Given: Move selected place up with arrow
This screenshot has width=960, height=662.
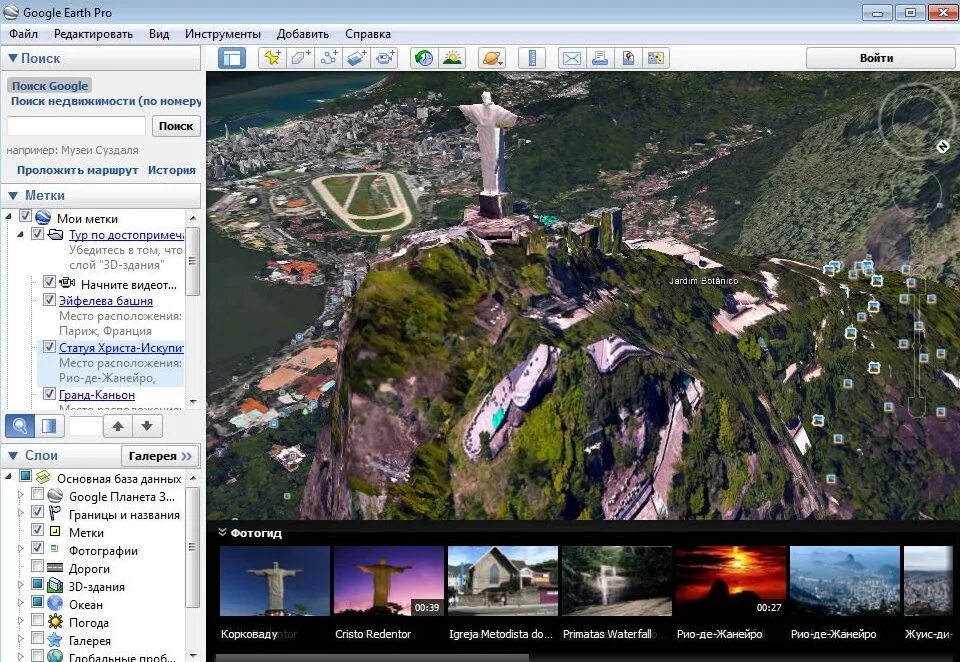Looking at the screenshot, I should coord(118,426).
